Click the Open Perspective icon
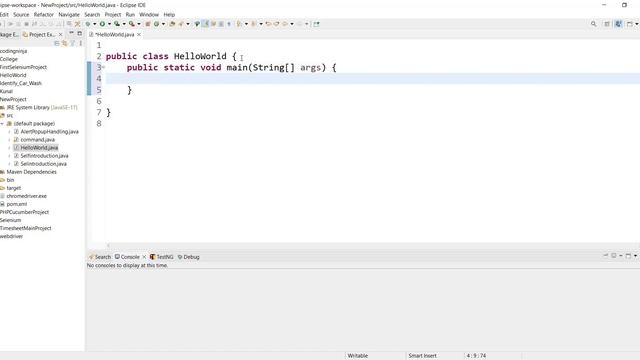Image resolution: width=640 pixels, height=360 pixels. tap(607, 24)
